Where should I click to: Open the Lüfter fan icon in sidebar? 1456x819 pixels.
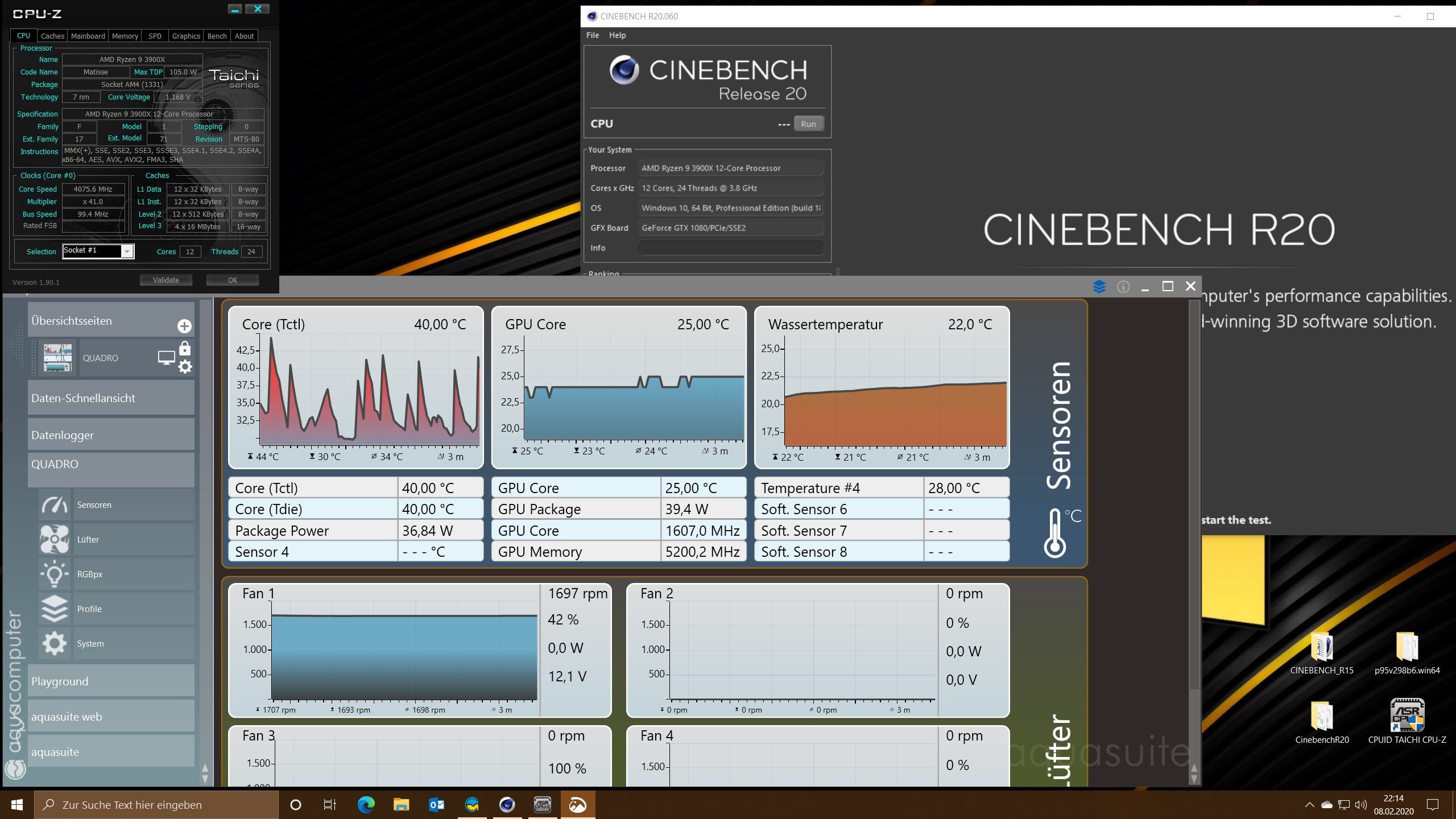[x=55, y=539]
